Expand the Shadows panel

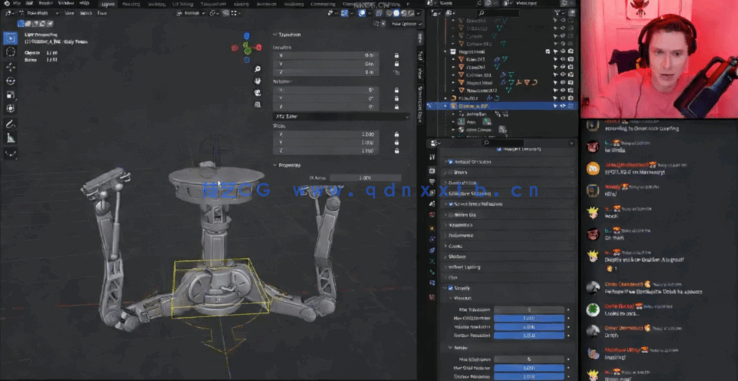click(x=508, y=257)
